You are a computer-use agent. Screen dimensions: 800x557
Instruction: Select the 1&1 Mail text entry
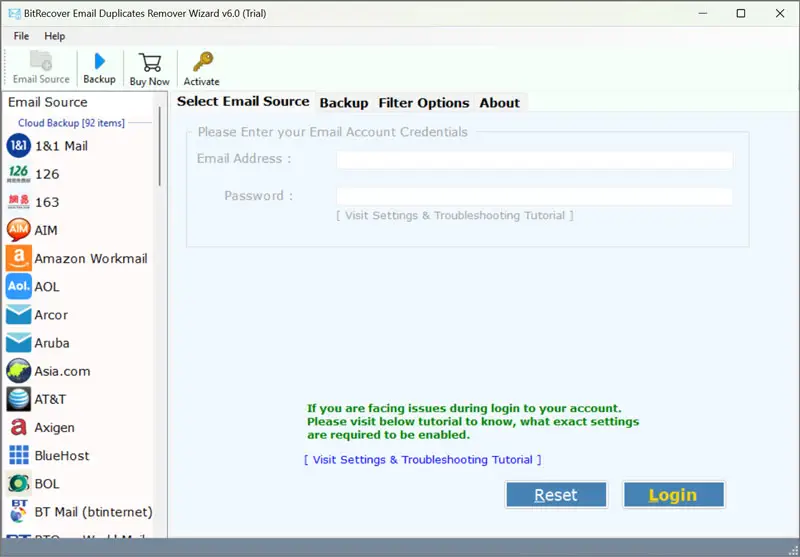[61, 146]
